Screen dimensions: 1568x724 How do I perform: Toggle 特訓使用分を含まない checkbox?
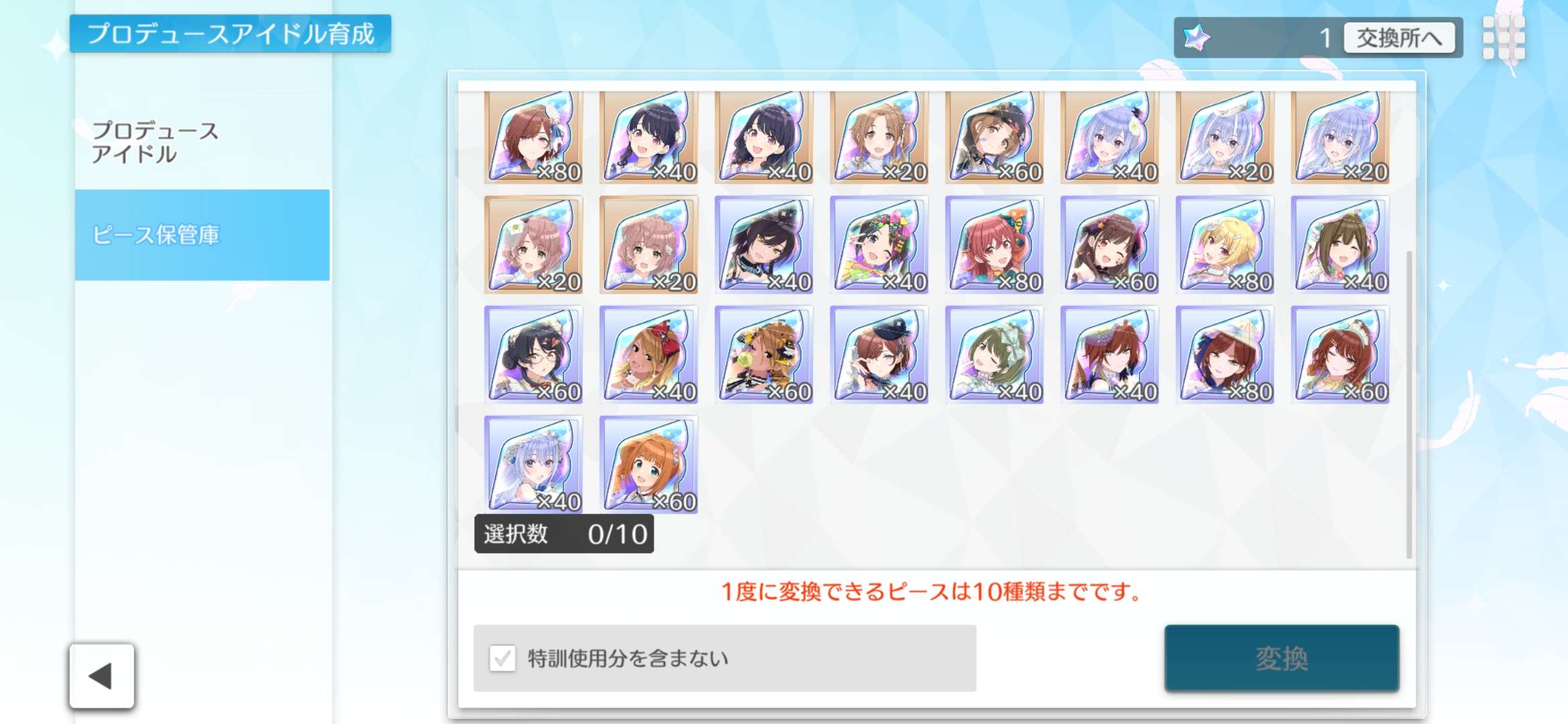click(503, 658)
